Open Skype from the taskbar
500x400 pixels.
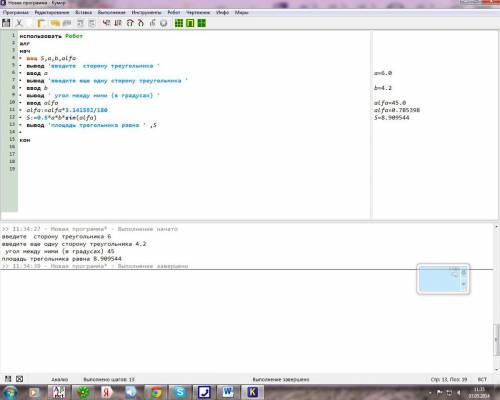pos(180,392)
